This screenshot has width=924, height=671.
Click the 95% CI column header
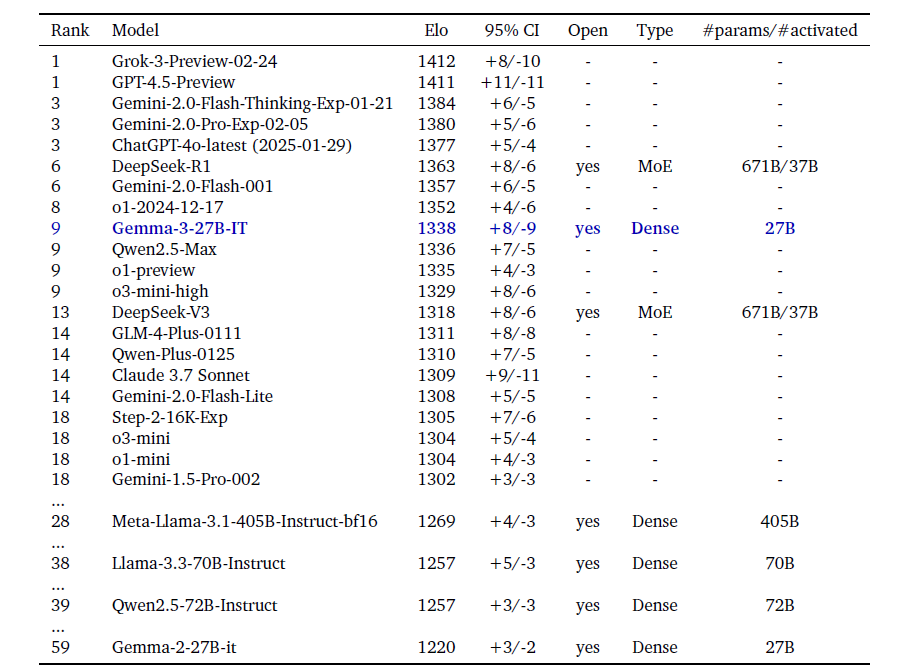tap(512, 30)
